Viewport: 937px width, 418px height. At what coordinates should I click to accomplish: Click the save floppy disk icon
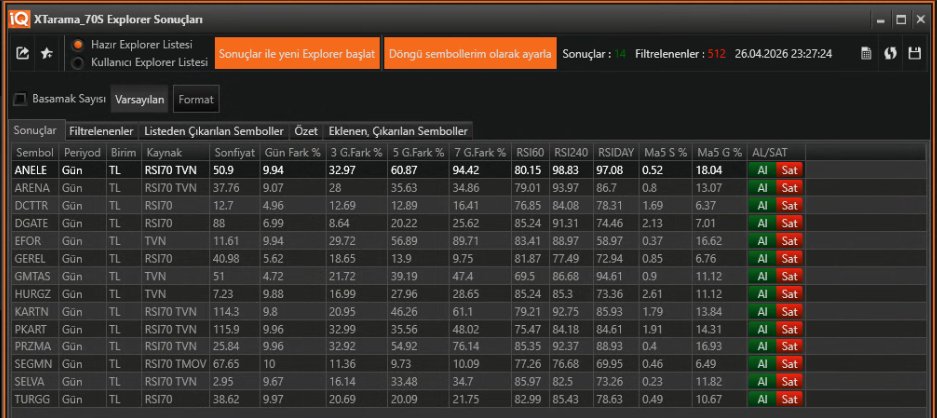tap(914, 53)
